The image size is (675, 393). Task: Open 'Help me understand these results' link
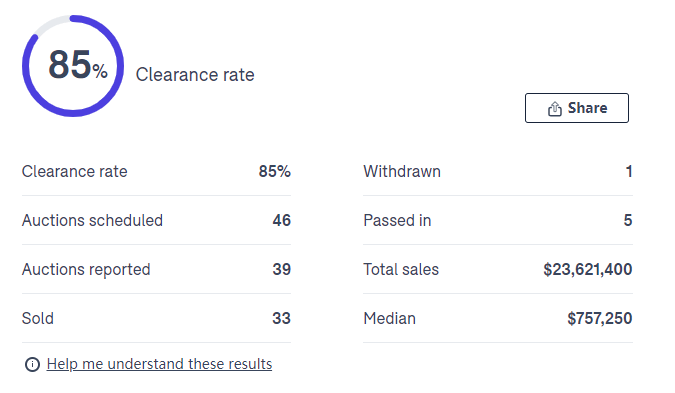159,364
